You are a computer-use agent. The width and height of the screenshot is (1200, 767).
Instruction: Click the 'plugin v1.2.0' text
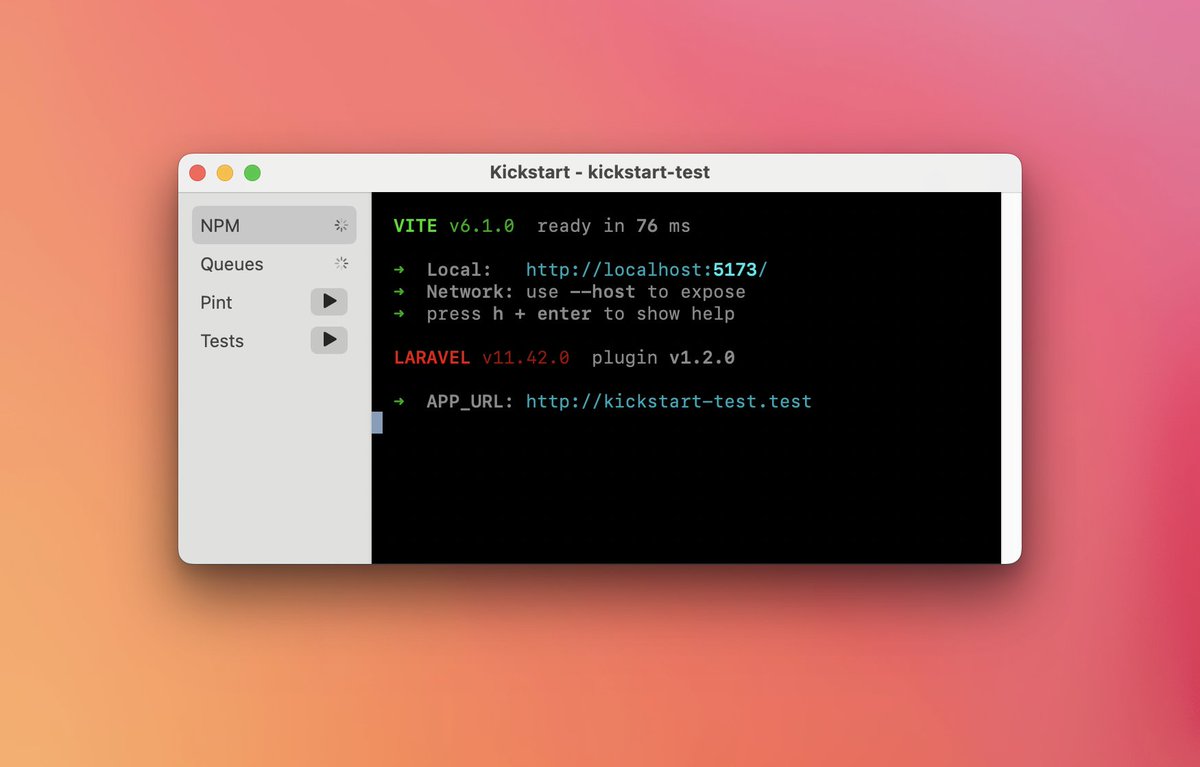coord(663,357)
